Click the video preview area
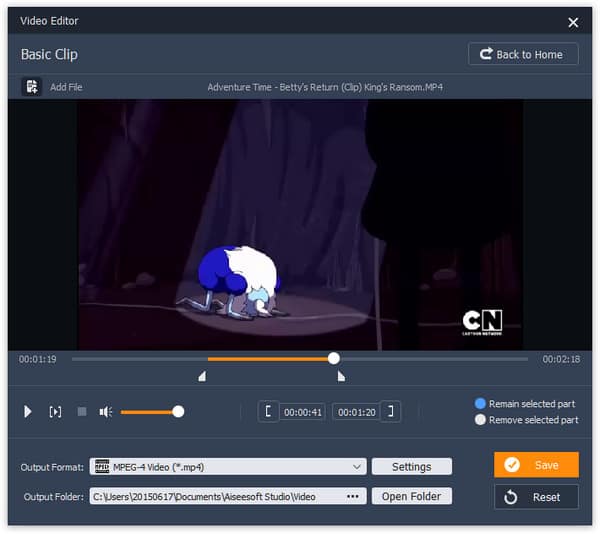 pos(300,225)
